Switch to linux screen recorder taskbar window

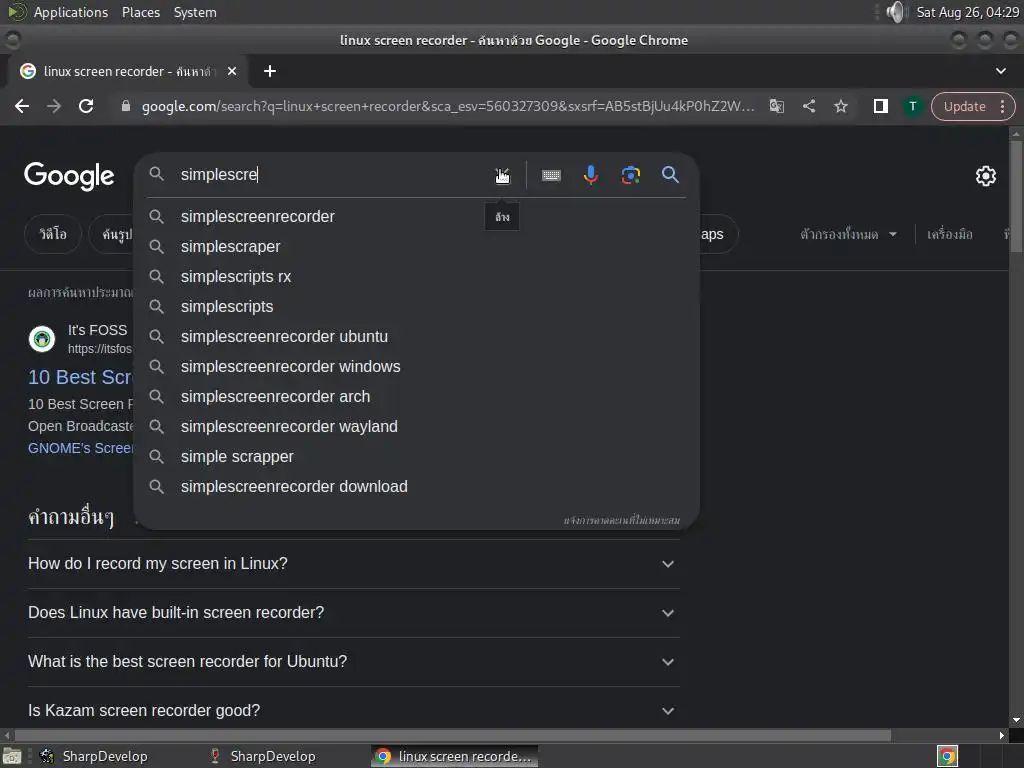(455, 756)
